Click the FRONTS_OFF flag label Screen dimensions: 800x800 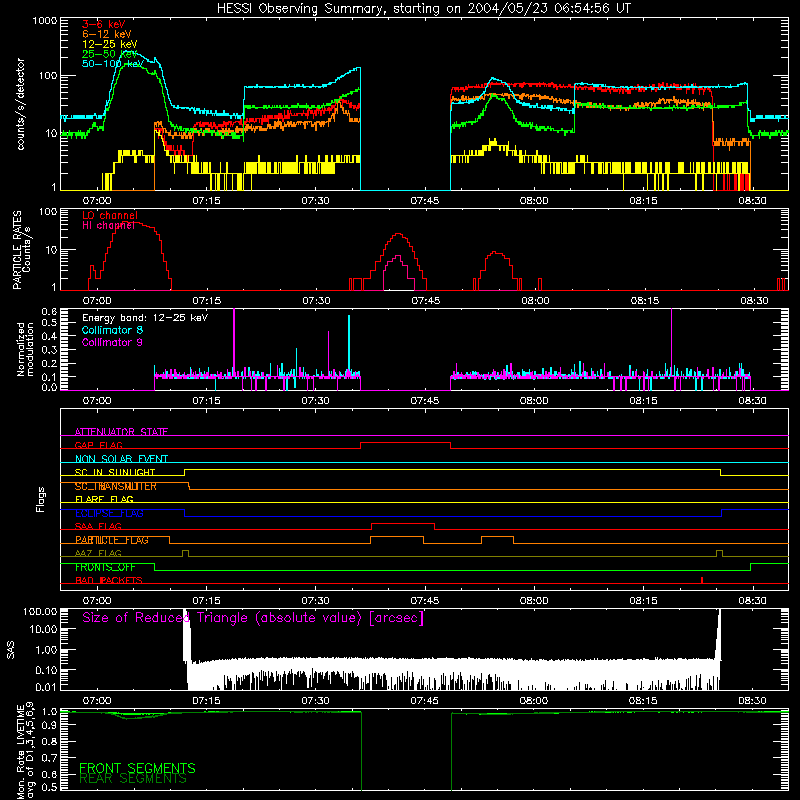coord(105,567)
